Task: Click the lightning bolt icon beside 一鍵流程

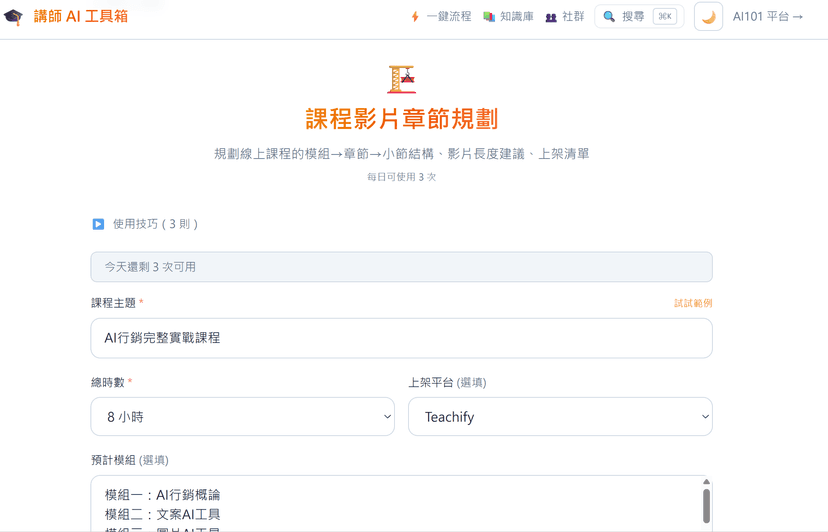Action: point(415,17)
